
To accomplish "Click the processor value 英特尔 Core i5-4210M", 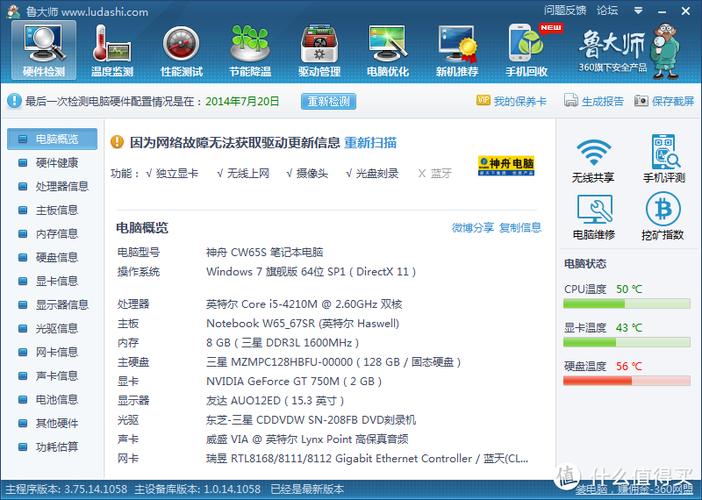I will click(304, 304).
